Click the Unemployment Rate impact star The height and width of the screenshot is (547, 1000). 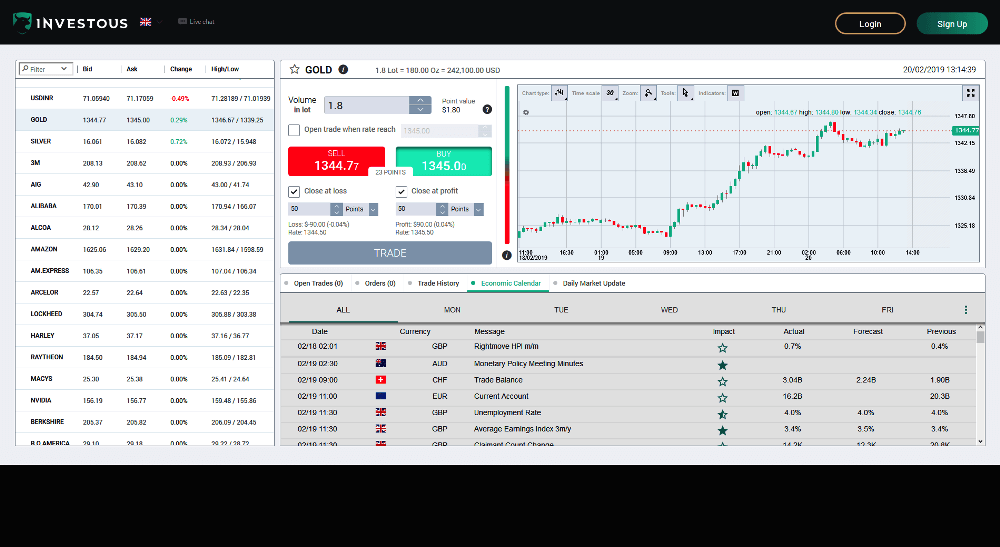tap(723, 414)
